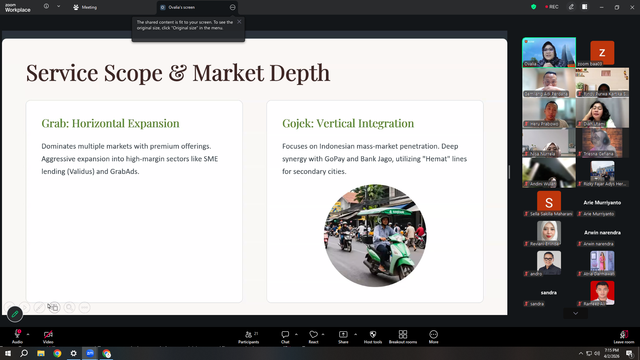Expand the Share options arrow

tap(356, 334)
